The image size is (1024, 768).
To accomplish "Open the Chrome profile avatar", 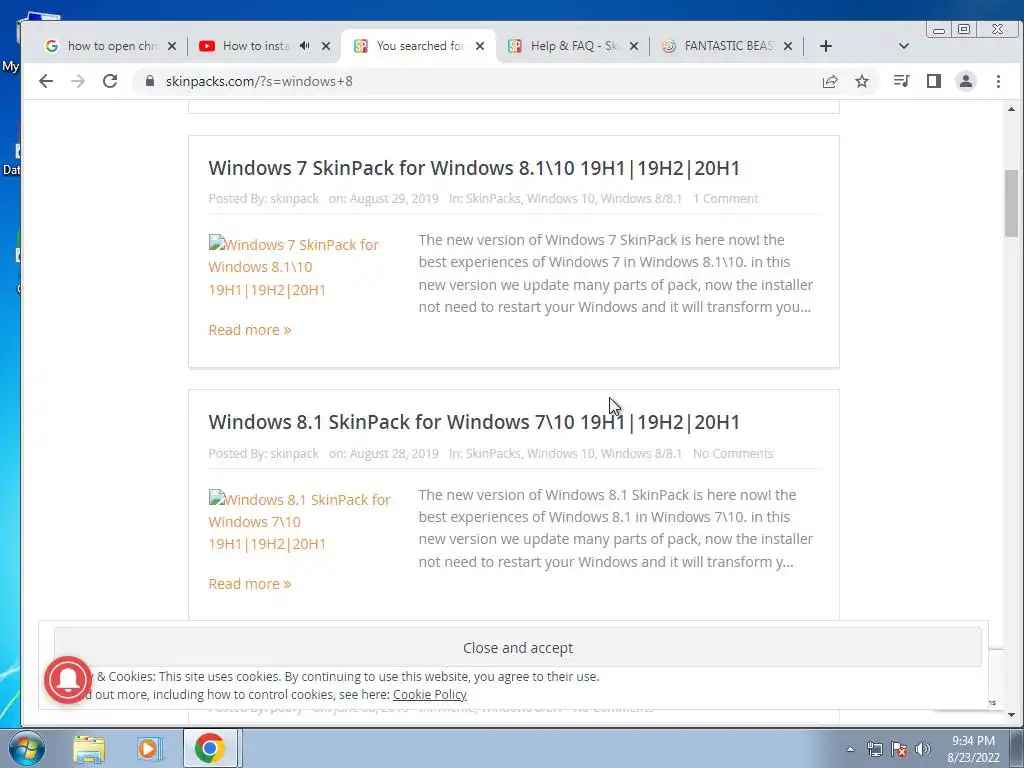I will [x=966, y=81].
